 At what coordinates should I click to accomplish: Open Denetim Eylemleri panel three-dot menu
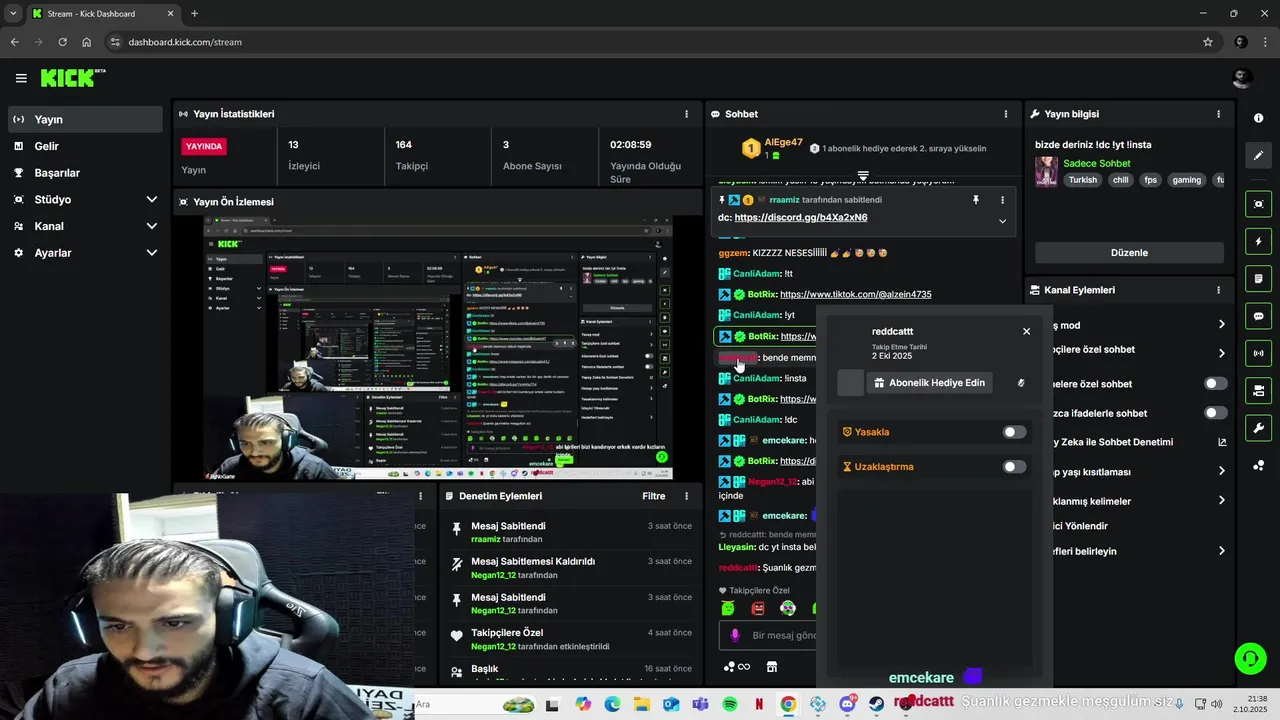click(686, 496)
